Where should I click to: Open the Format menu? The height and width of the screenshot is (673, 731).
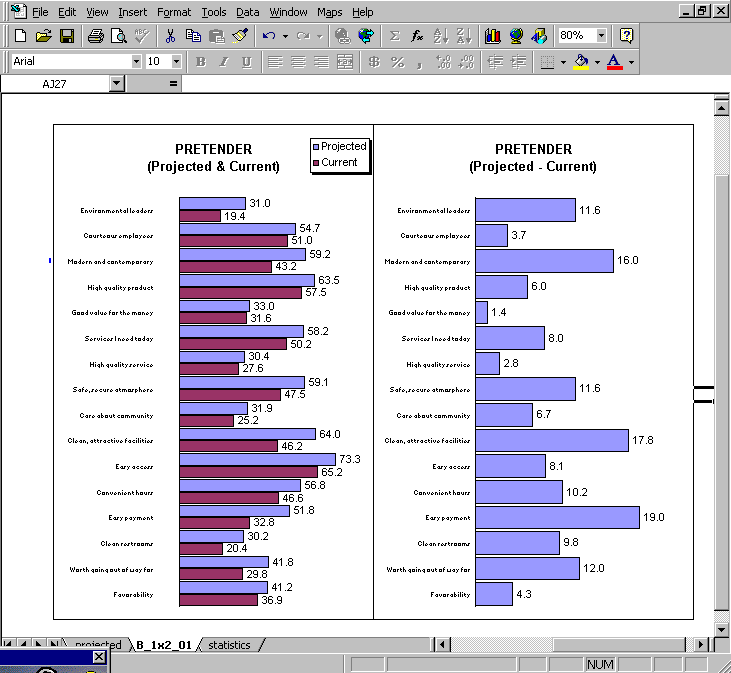pyautogui.click(x=174, y=12)
